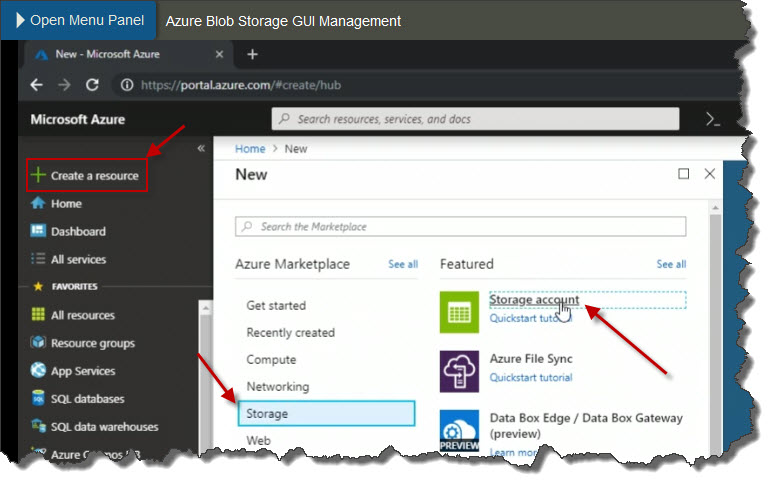Click See all next to Azure Marketplace

(403, 265)
